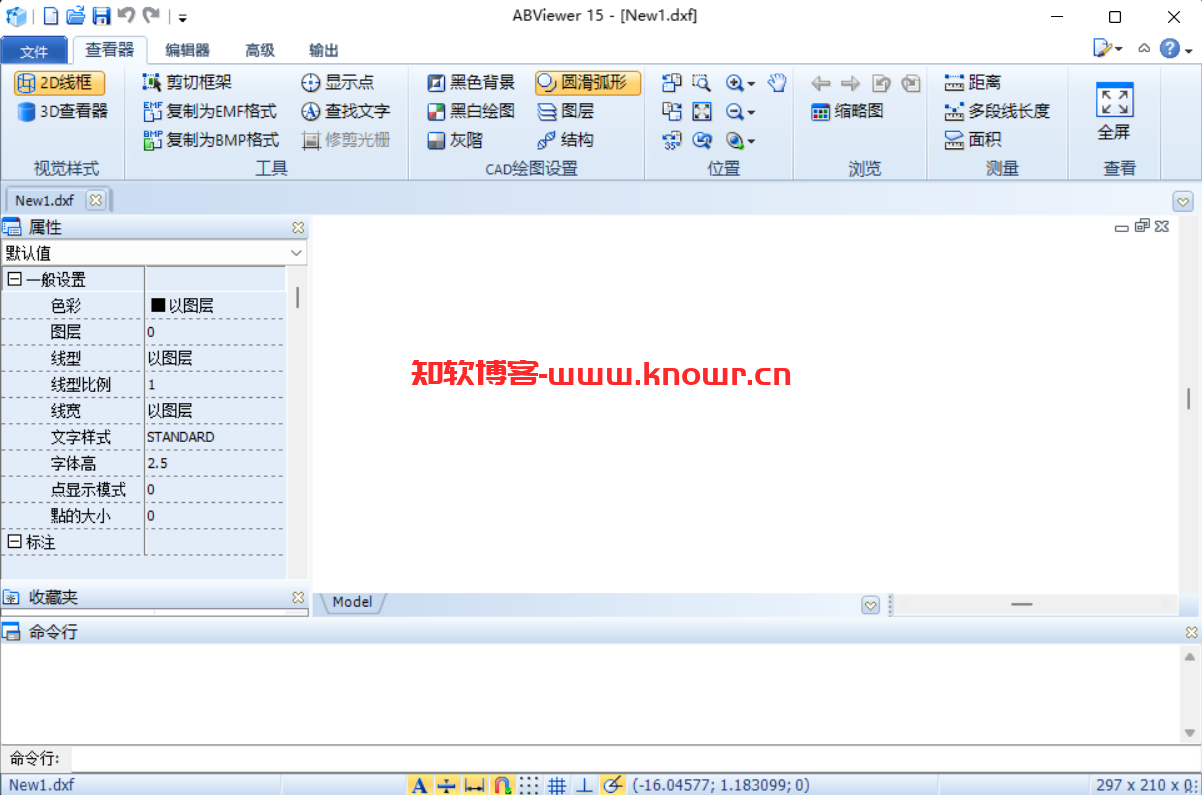Select the Model layout tab
1202x795 pixels.
352,602
